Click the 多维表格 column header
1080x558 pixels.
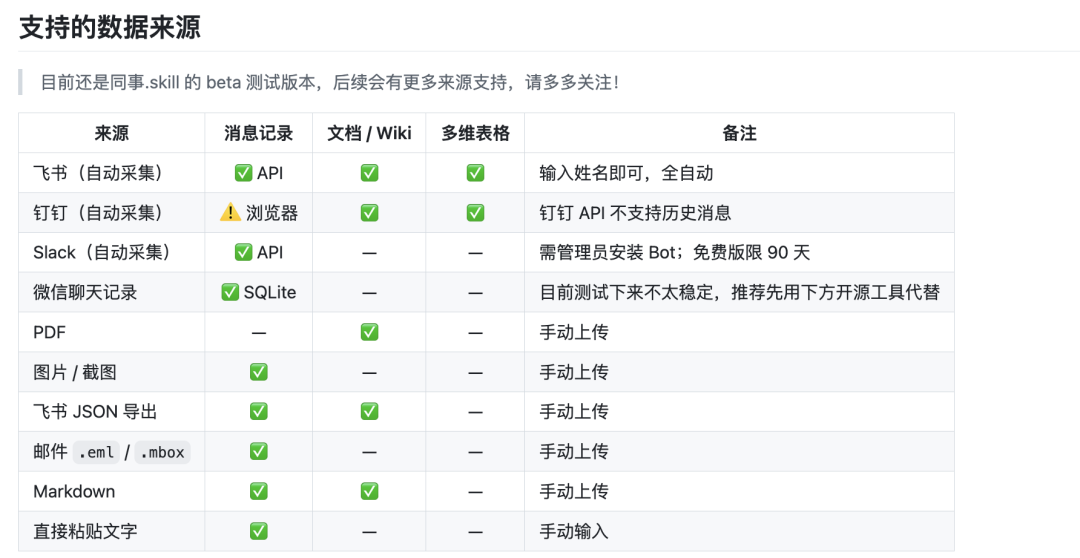tap(475, 133)
